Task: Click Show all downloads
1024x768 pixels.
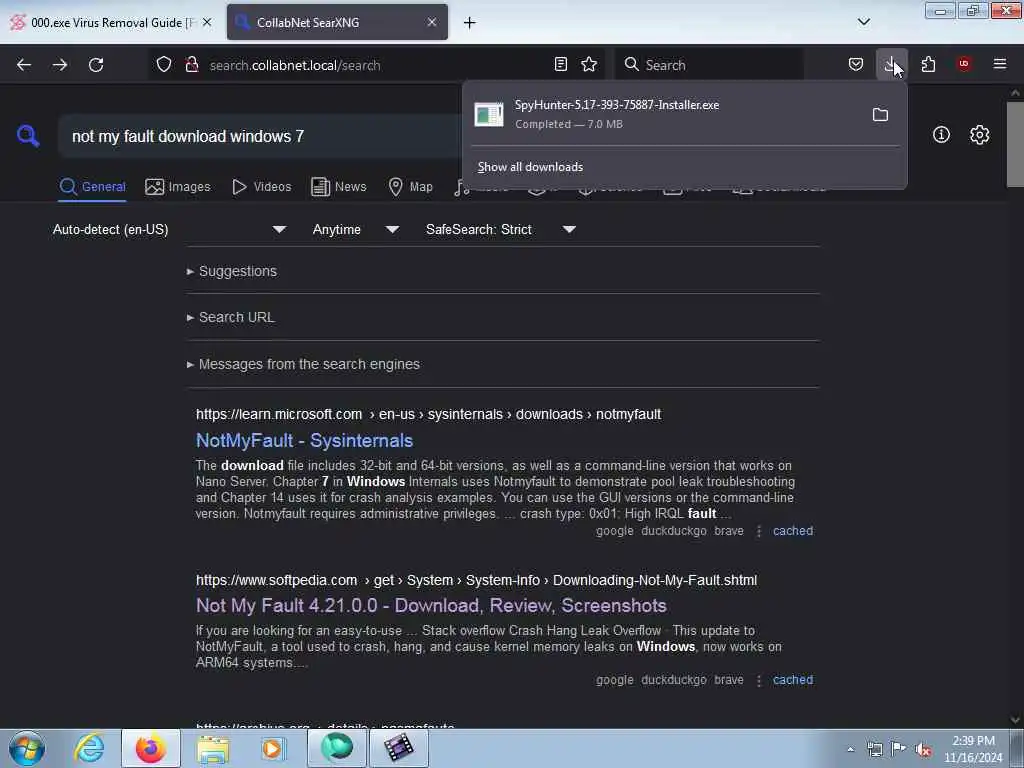Action: [530, 167]
